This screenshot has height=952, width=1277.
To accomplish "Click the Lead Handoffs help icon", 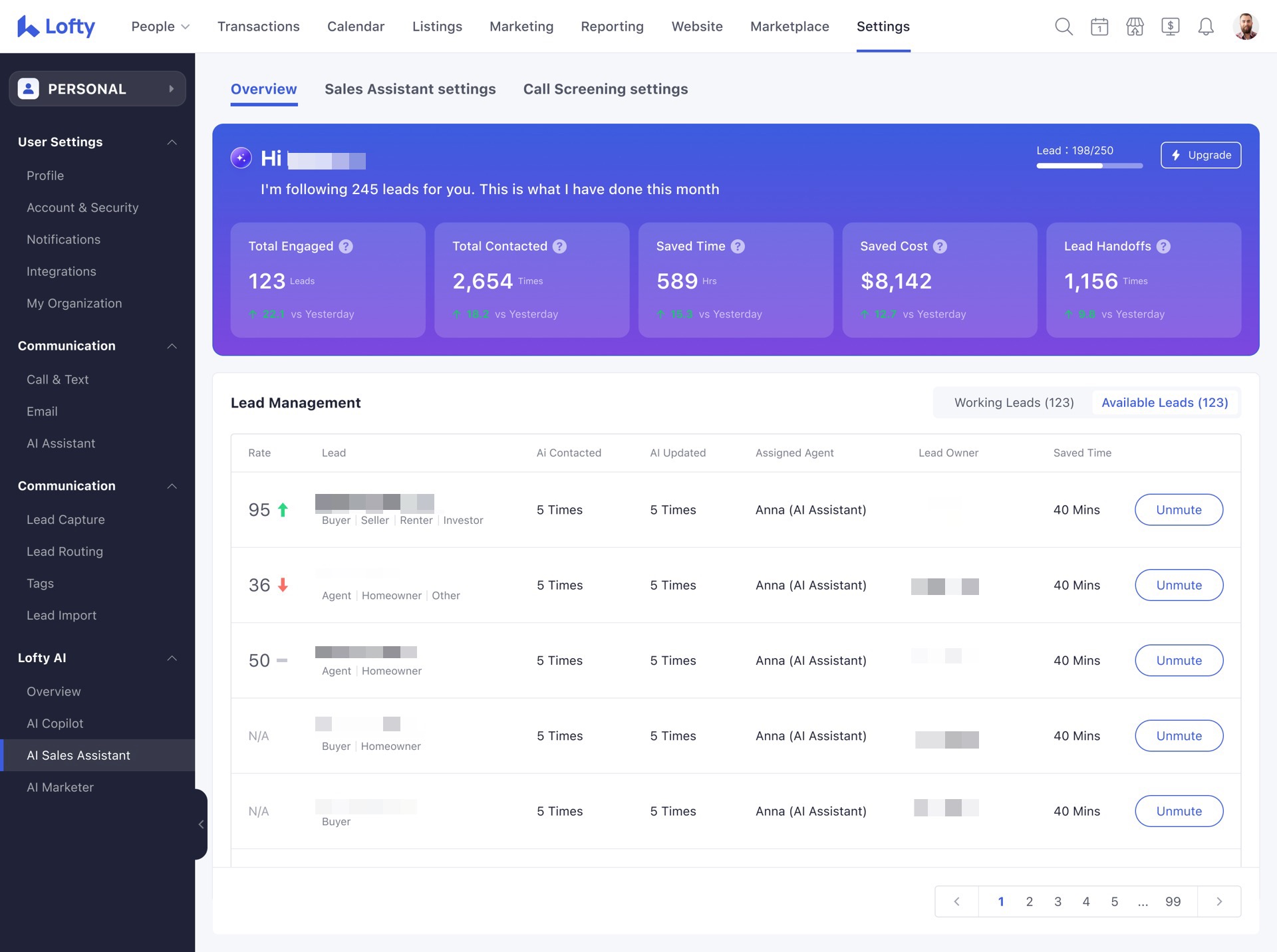I will click(x=1163, y=247).
